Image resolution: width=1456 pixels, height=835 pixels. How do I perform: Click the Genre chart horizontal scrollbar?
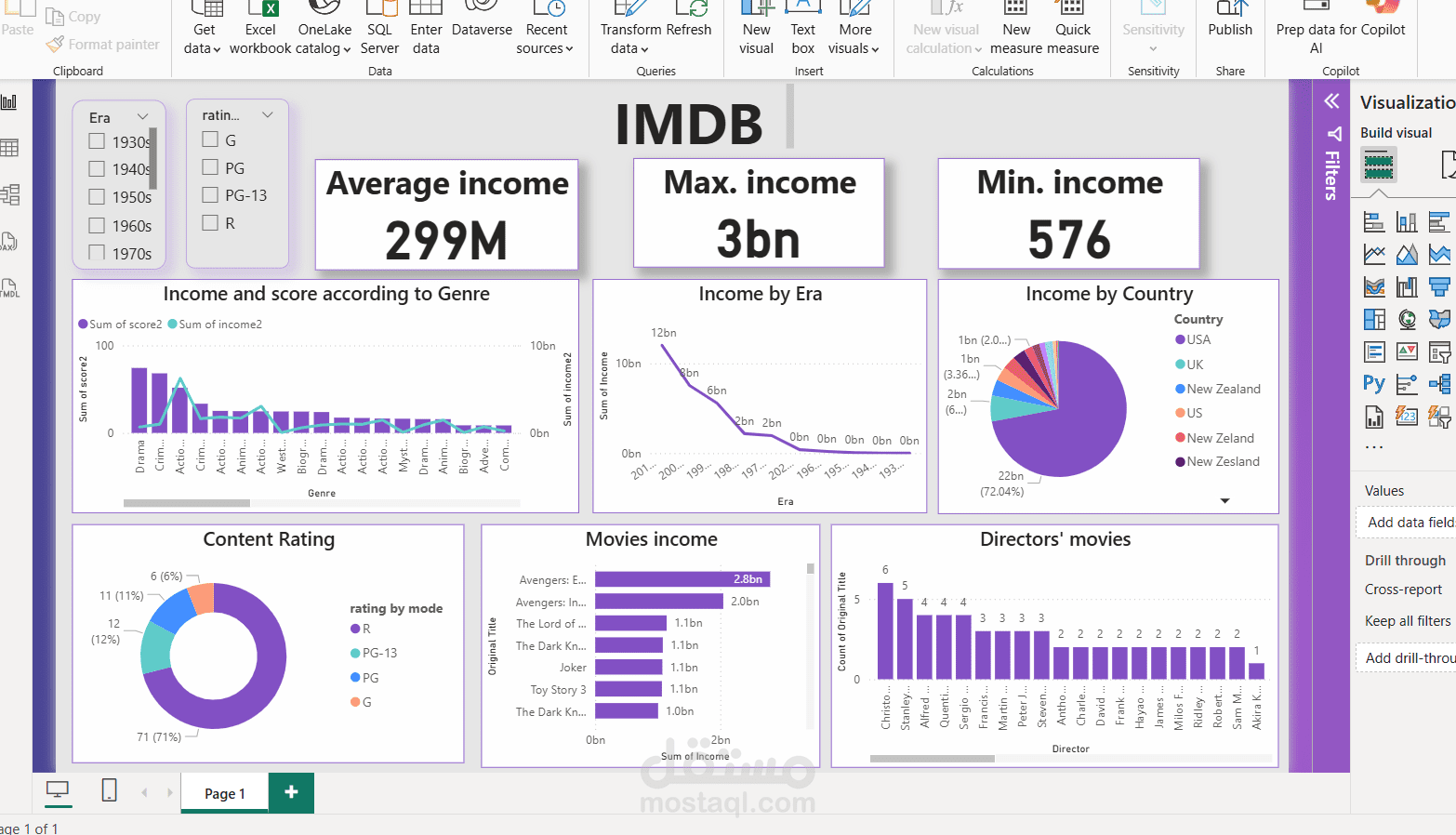[186, 503]
